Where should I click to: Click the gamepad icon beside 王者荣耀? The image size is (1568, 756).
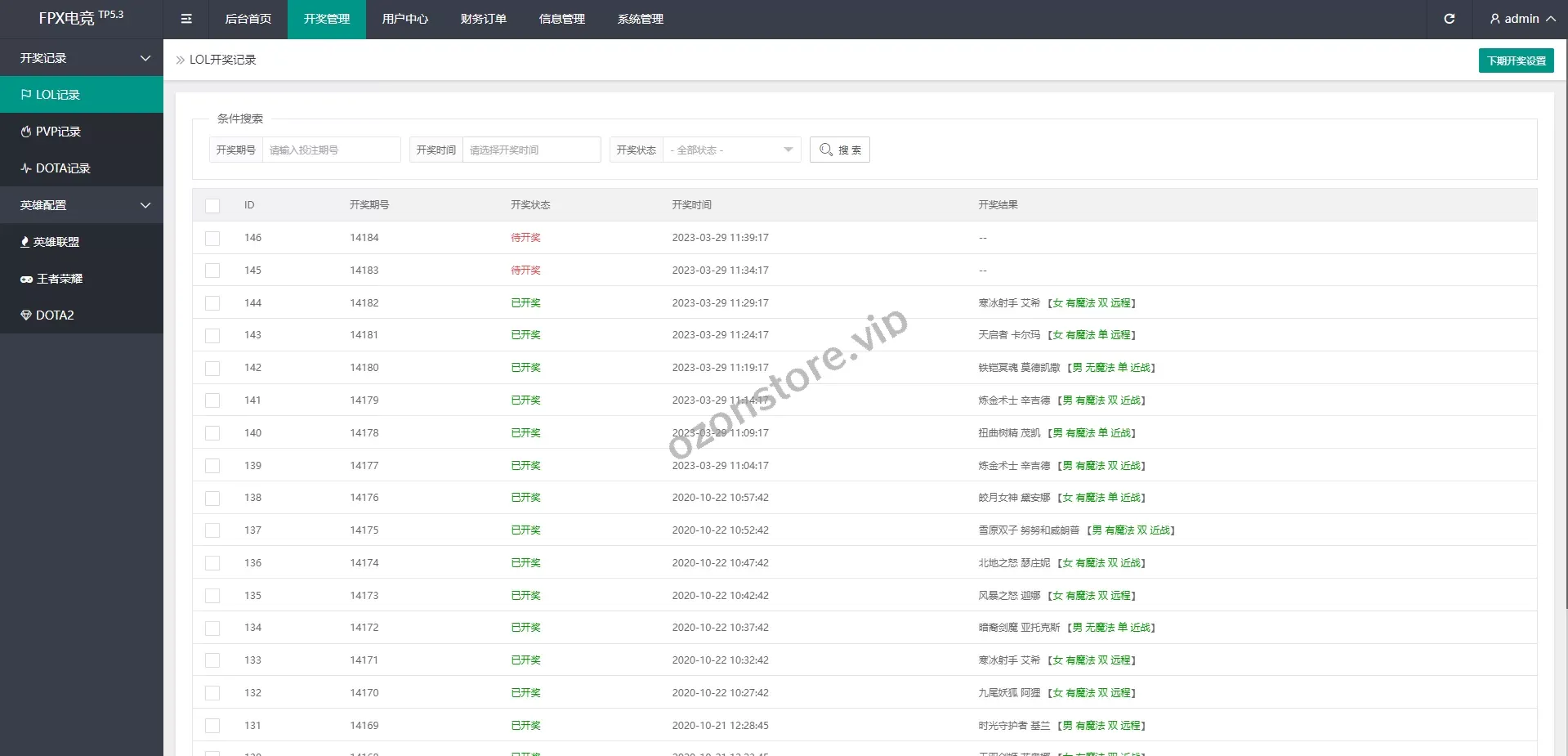coord(26,279)
